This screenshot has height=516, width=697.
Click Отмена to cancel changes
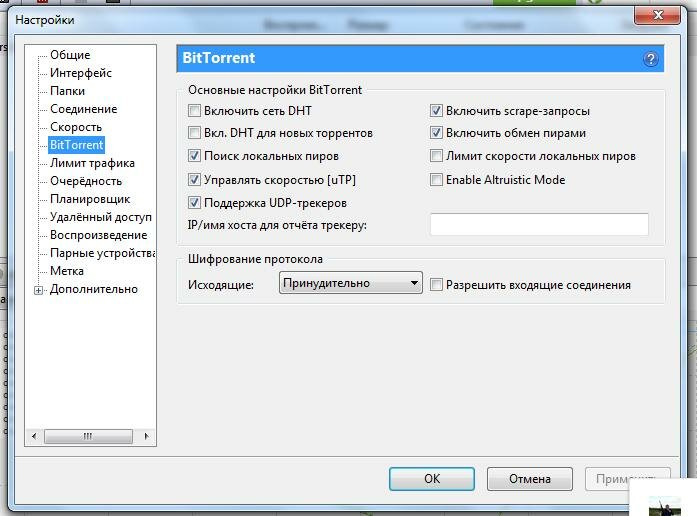529,479
